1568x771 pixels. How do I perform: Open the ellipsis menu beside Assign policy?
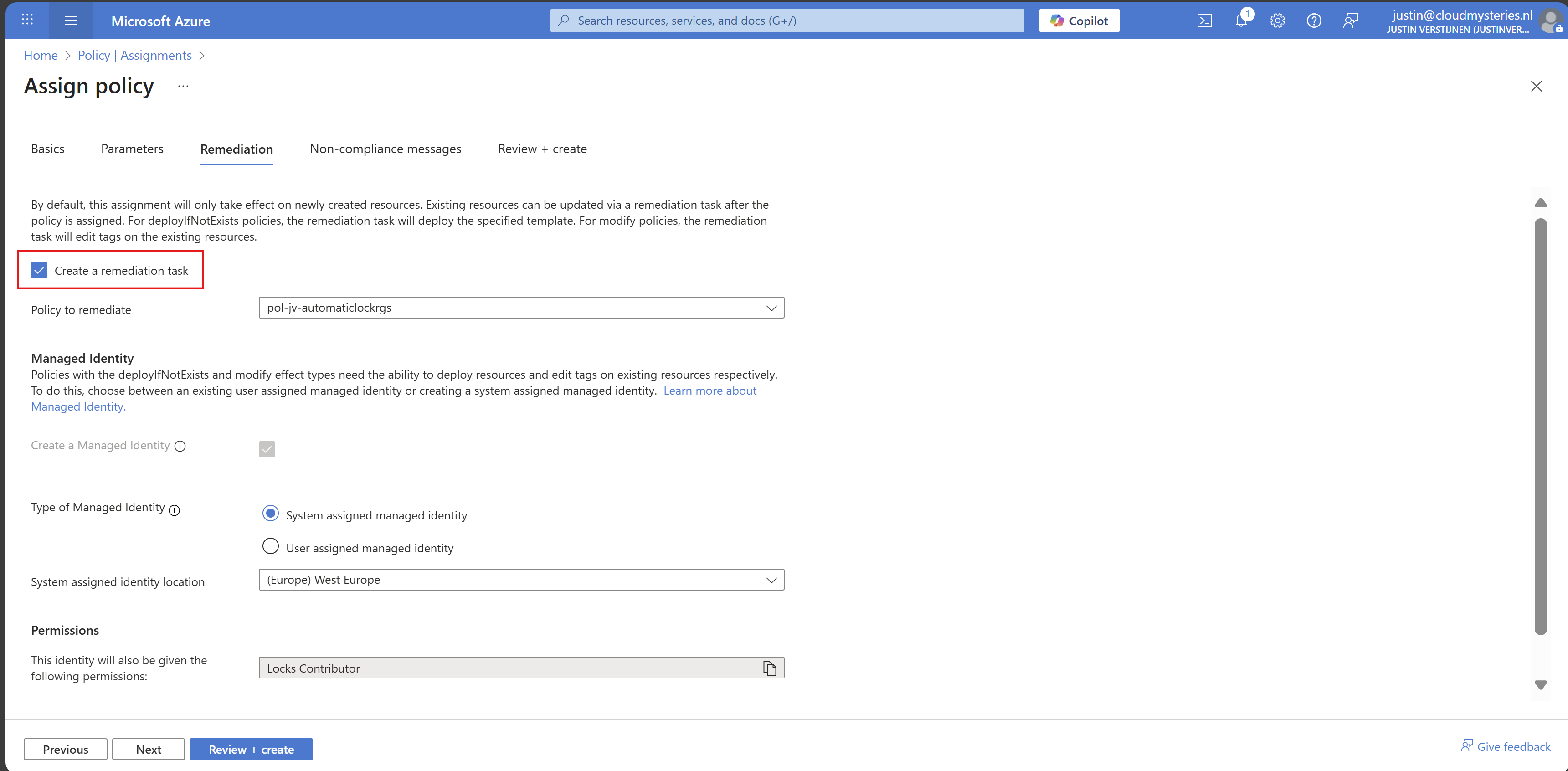(x=183, y=87)
